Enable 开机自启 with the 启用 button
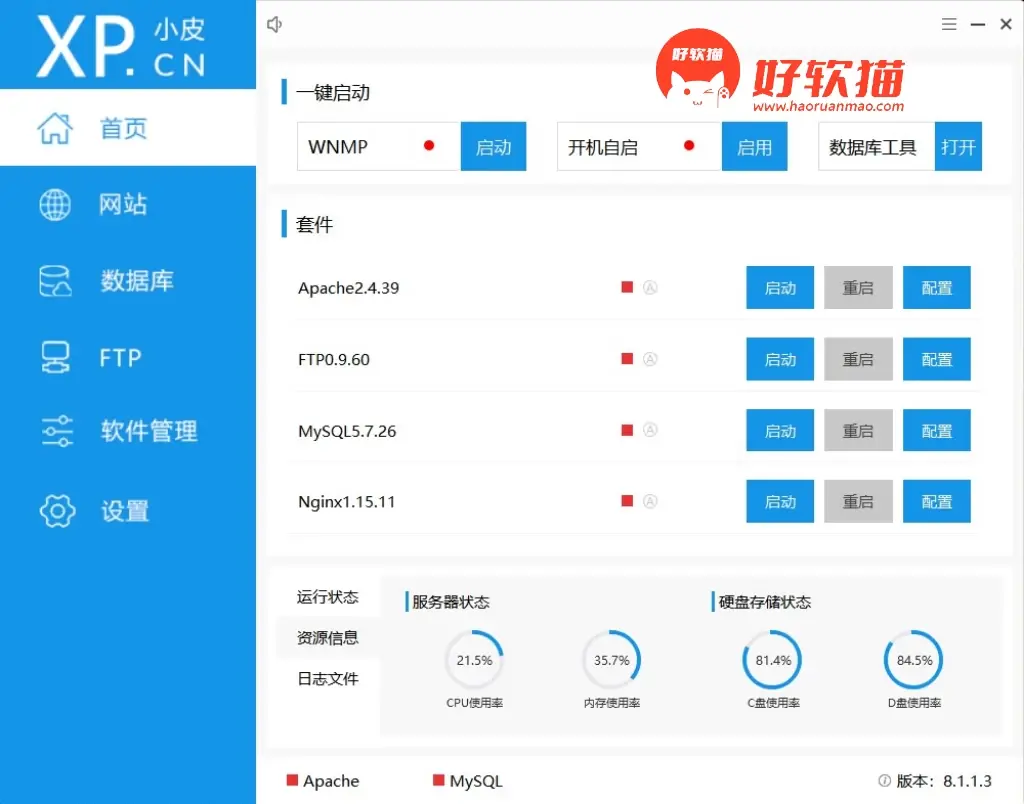Image resolution: width=1024 pixels, height=804 pixels. pos(754,146)
